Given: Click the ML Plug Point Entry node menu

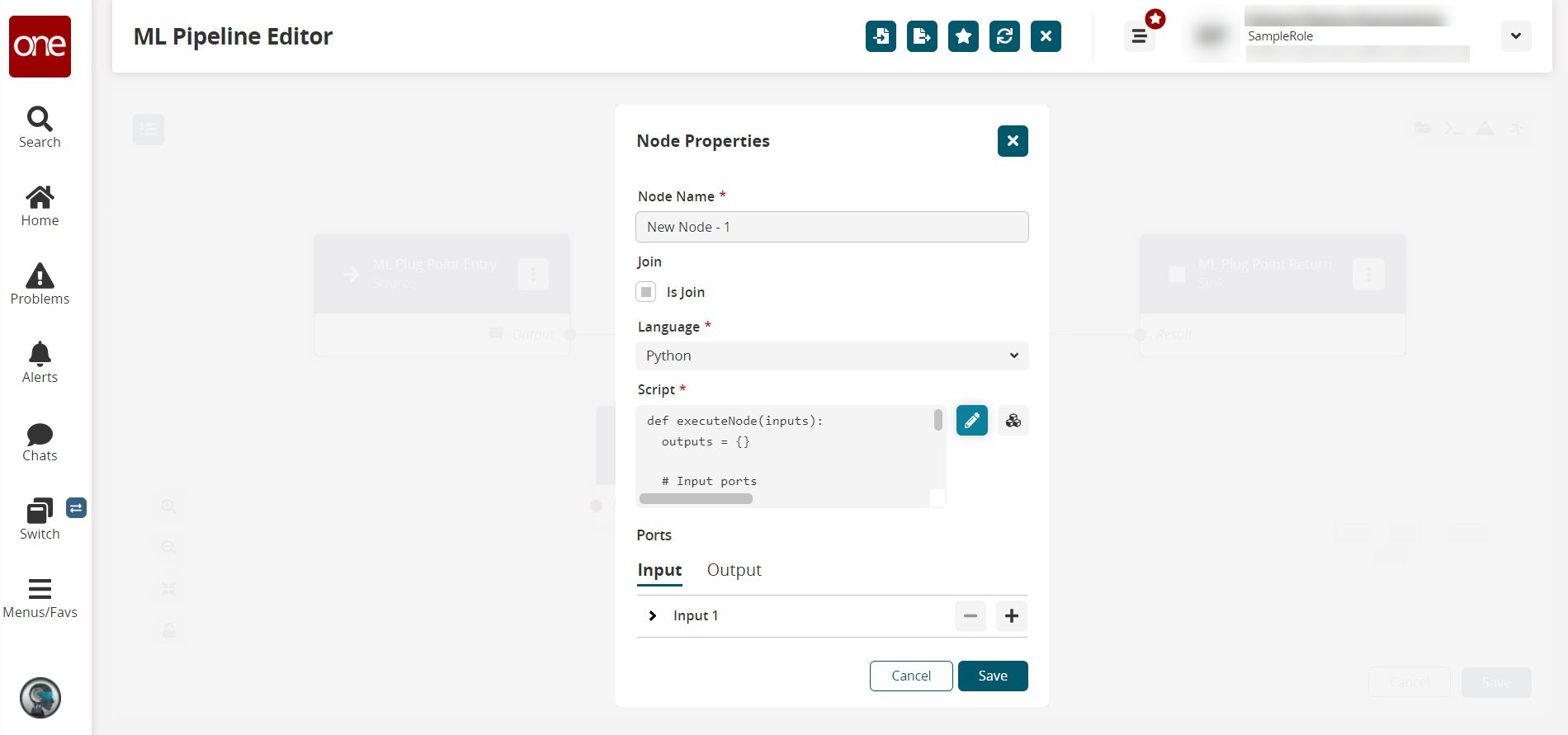Looking at the screenshot, I should [x=533, y=274].
